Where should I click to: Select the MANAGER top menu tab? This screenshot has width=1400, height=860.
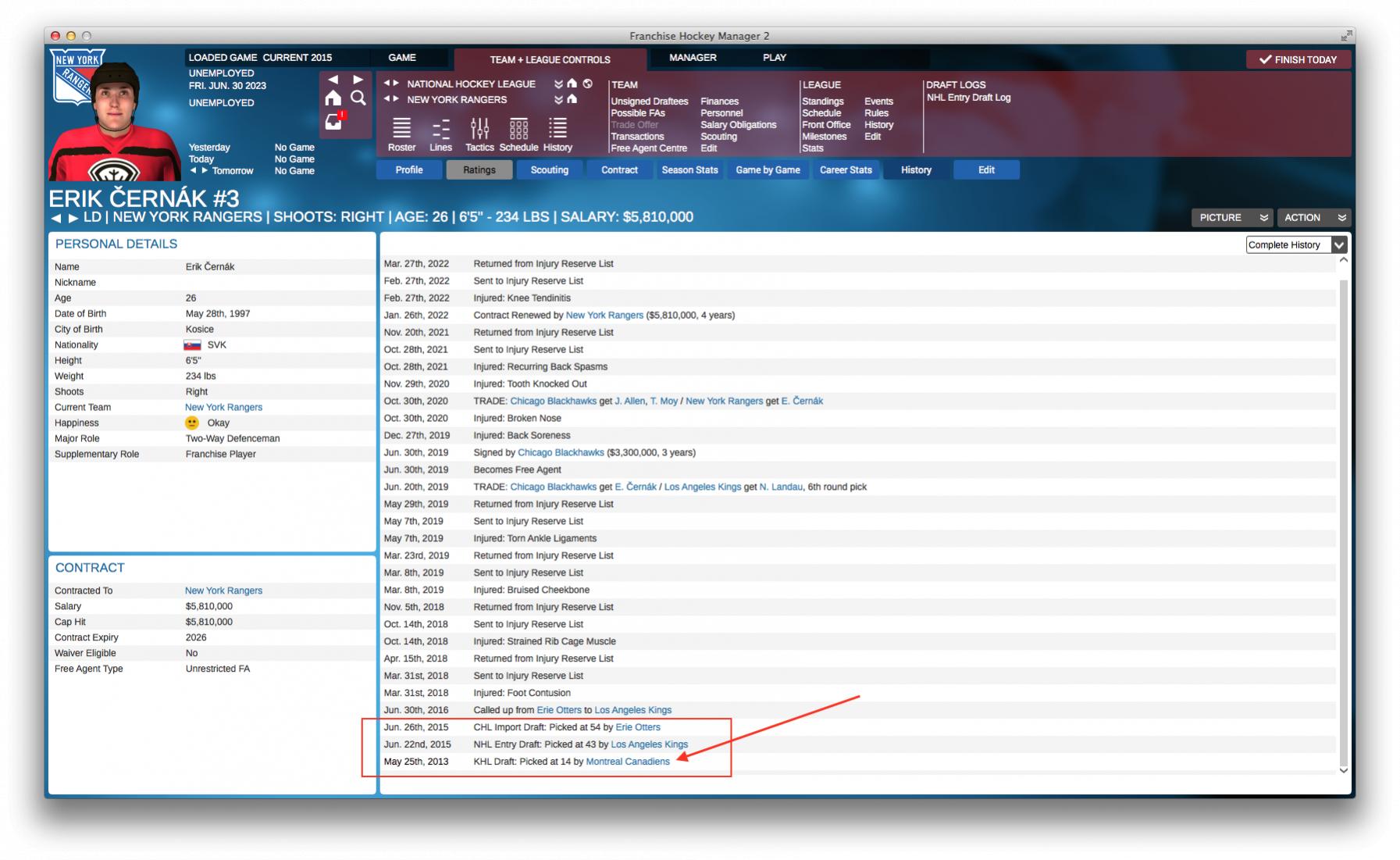[693, 58]
